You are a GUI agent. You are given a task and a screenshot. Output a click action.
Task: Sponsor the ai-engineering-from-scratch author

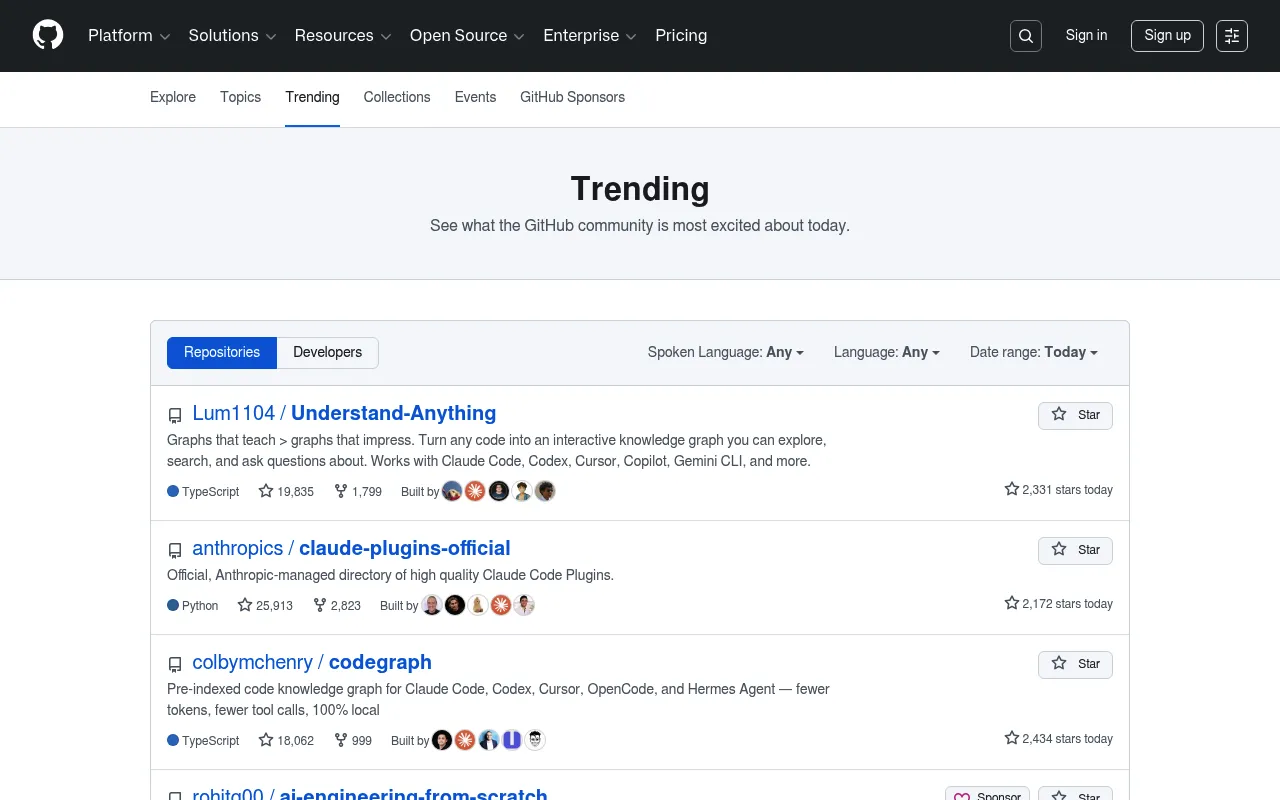(x=987, y=794)
